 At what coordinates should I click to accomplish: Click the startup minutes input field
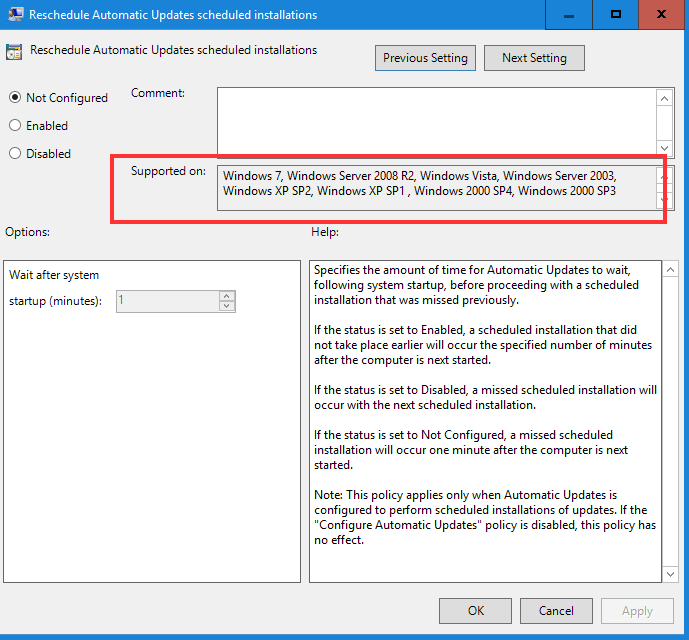[167, 301]
